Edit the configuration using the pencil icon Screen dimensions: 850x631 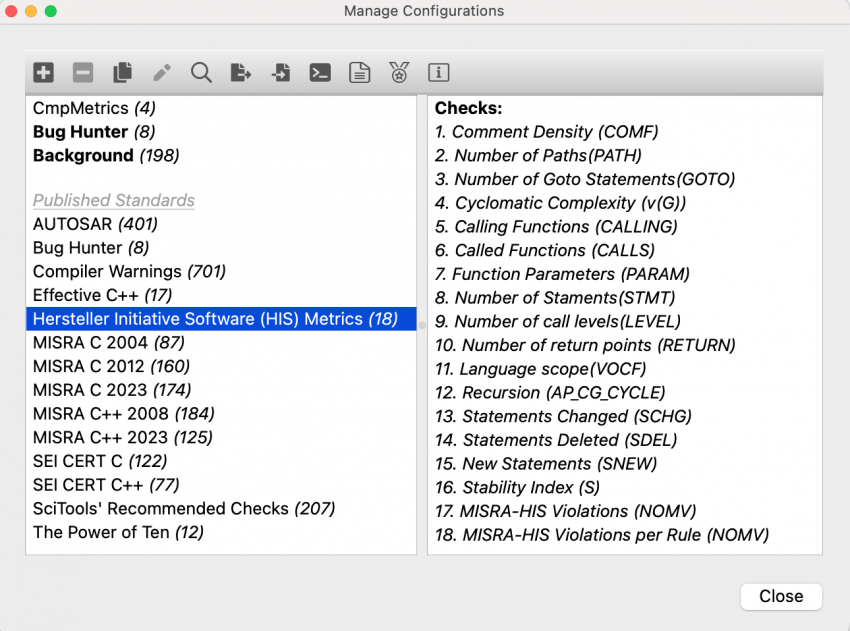click(x=161, y=72)
